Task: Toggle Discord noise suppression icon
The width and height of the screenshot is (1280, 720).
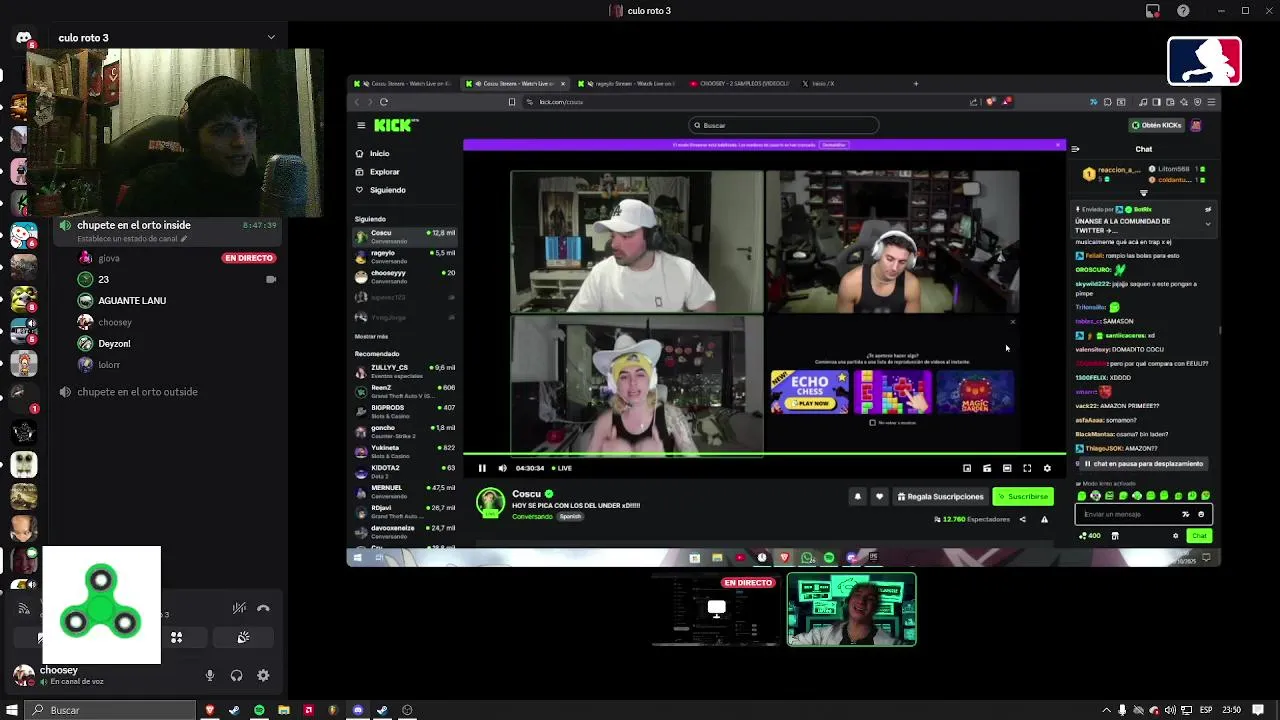Action: pos(239,608)
